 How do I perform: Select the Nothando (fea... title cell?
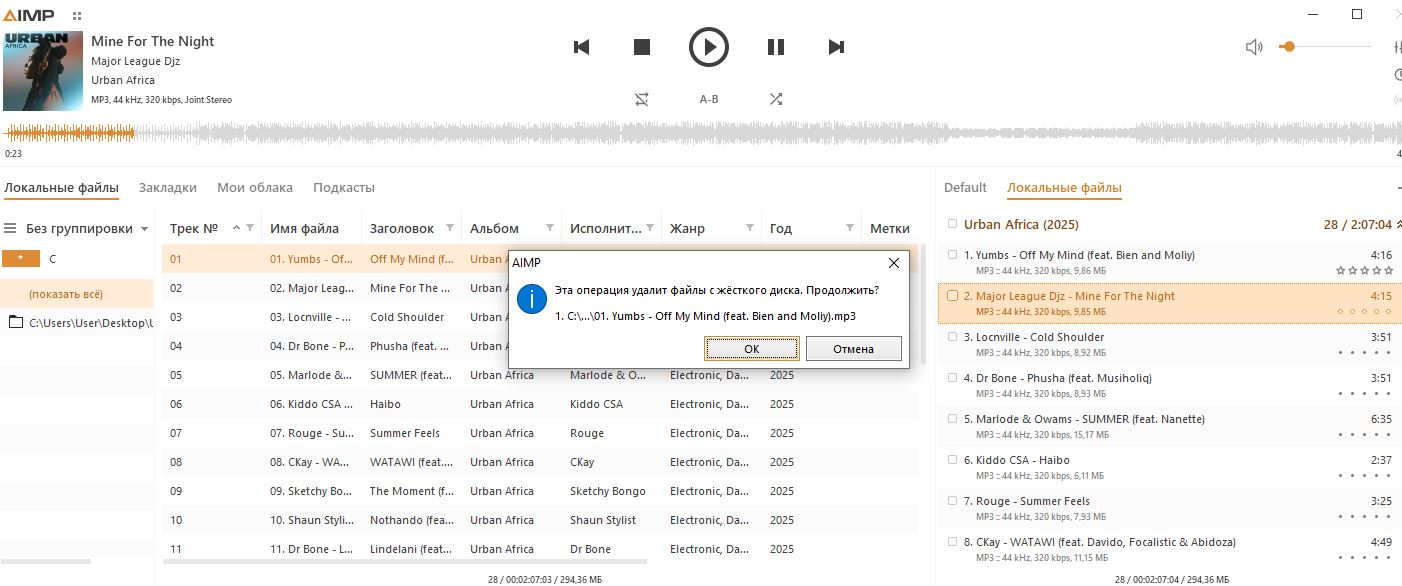pos(411,520)
